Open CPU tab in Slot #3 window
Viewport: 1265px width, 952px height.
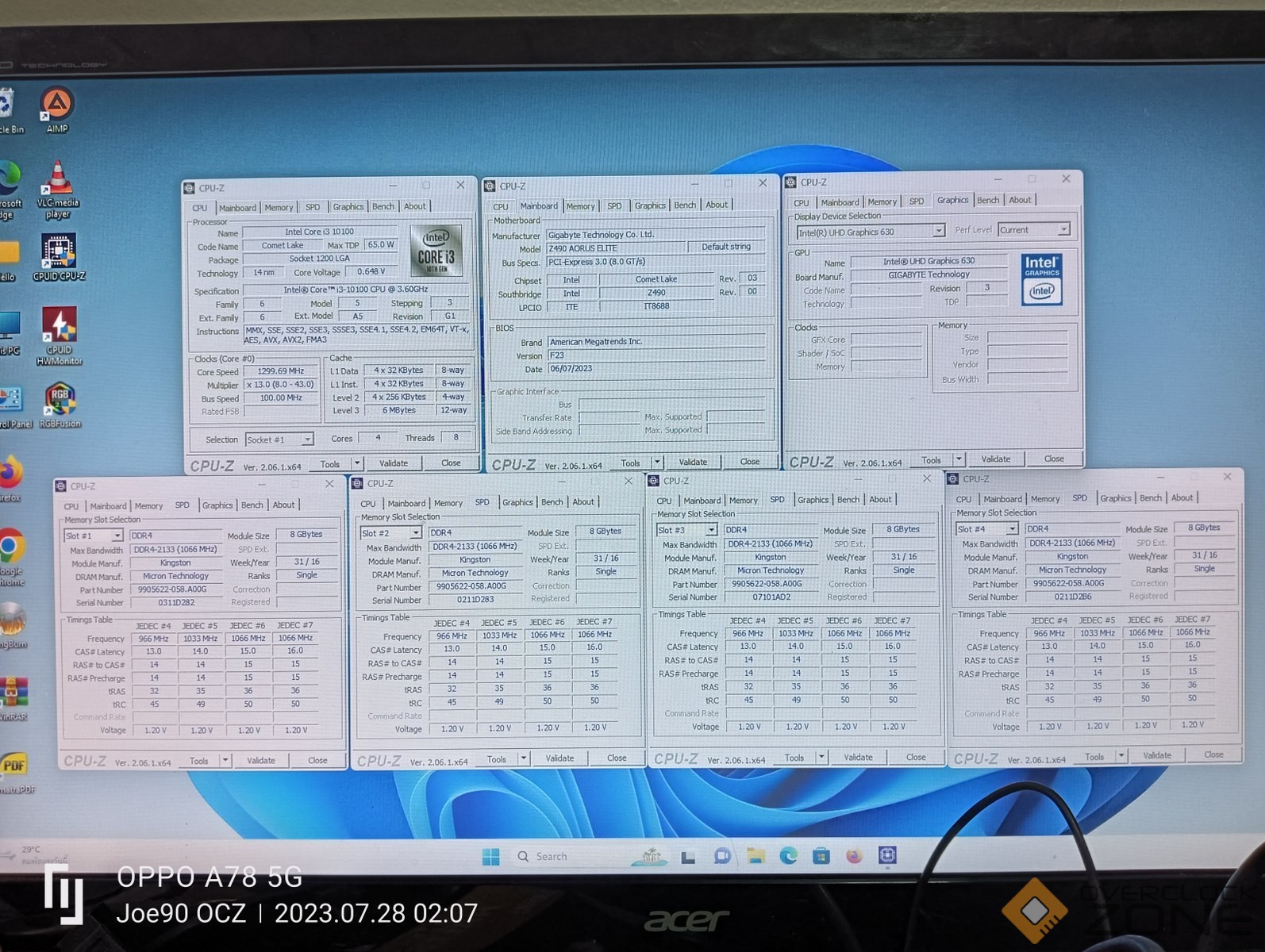664,501
